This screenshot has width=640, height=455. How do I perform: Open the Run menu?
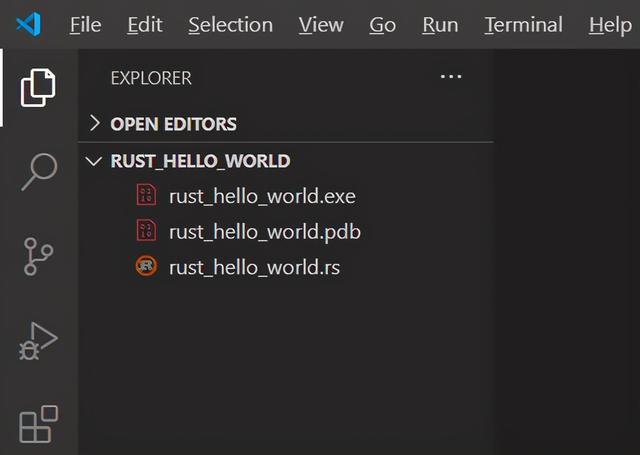pos(440,25)
